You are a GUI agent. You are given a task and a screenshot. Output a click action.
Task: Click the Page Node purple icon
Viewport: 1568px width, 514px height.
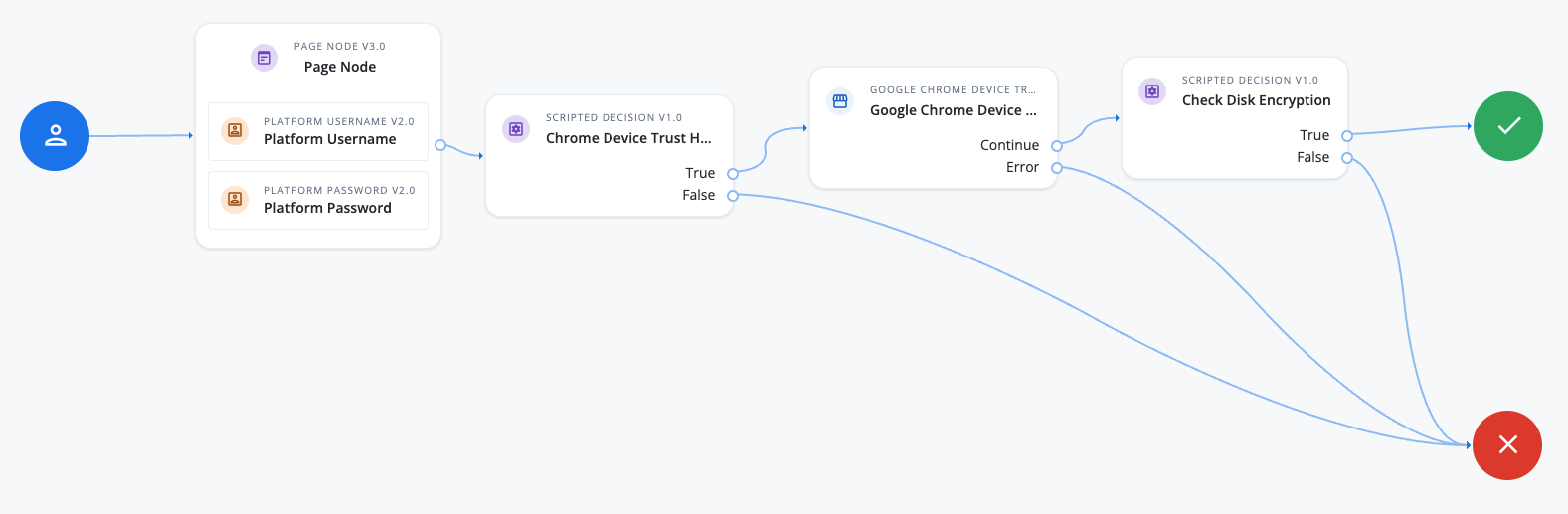point(264,58)
